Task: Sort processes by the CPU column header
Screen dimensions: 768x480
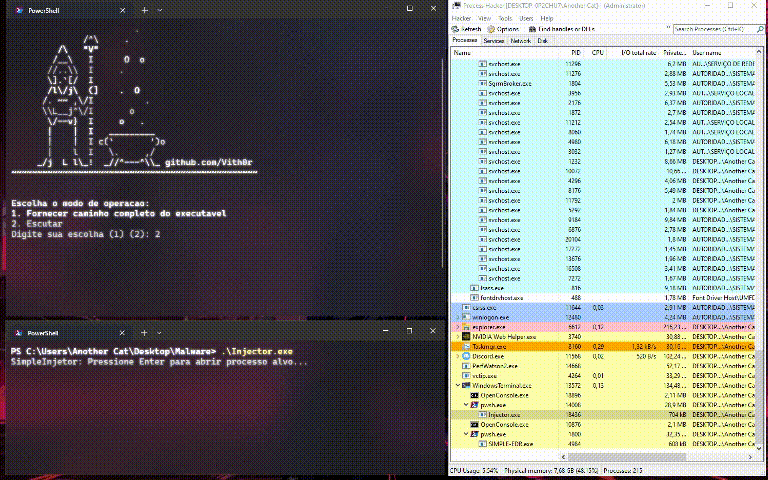Action: 598,52
